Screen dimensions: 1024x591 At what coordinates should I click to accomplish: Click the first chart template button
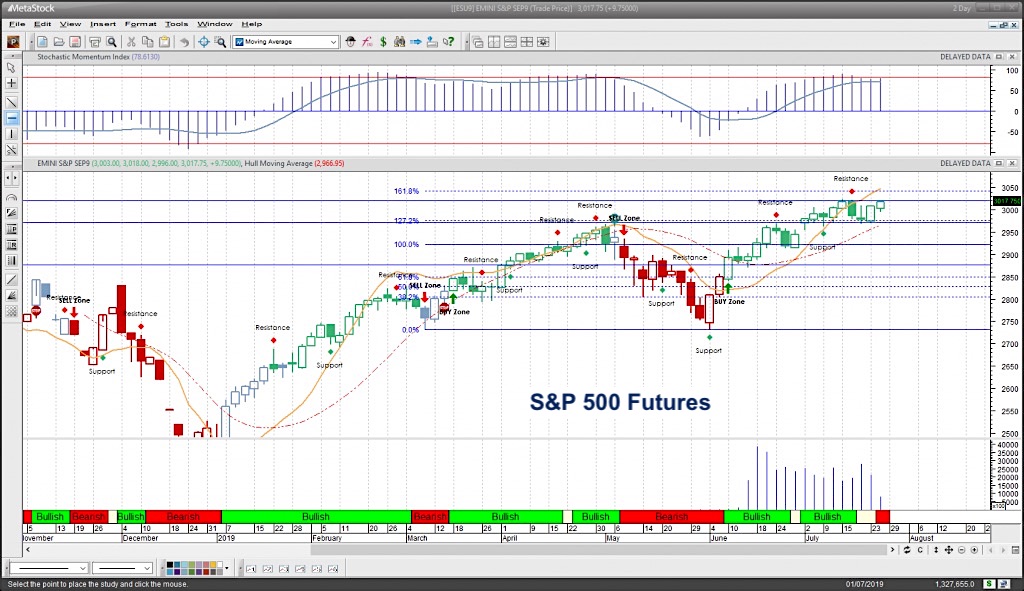point(251,569)
